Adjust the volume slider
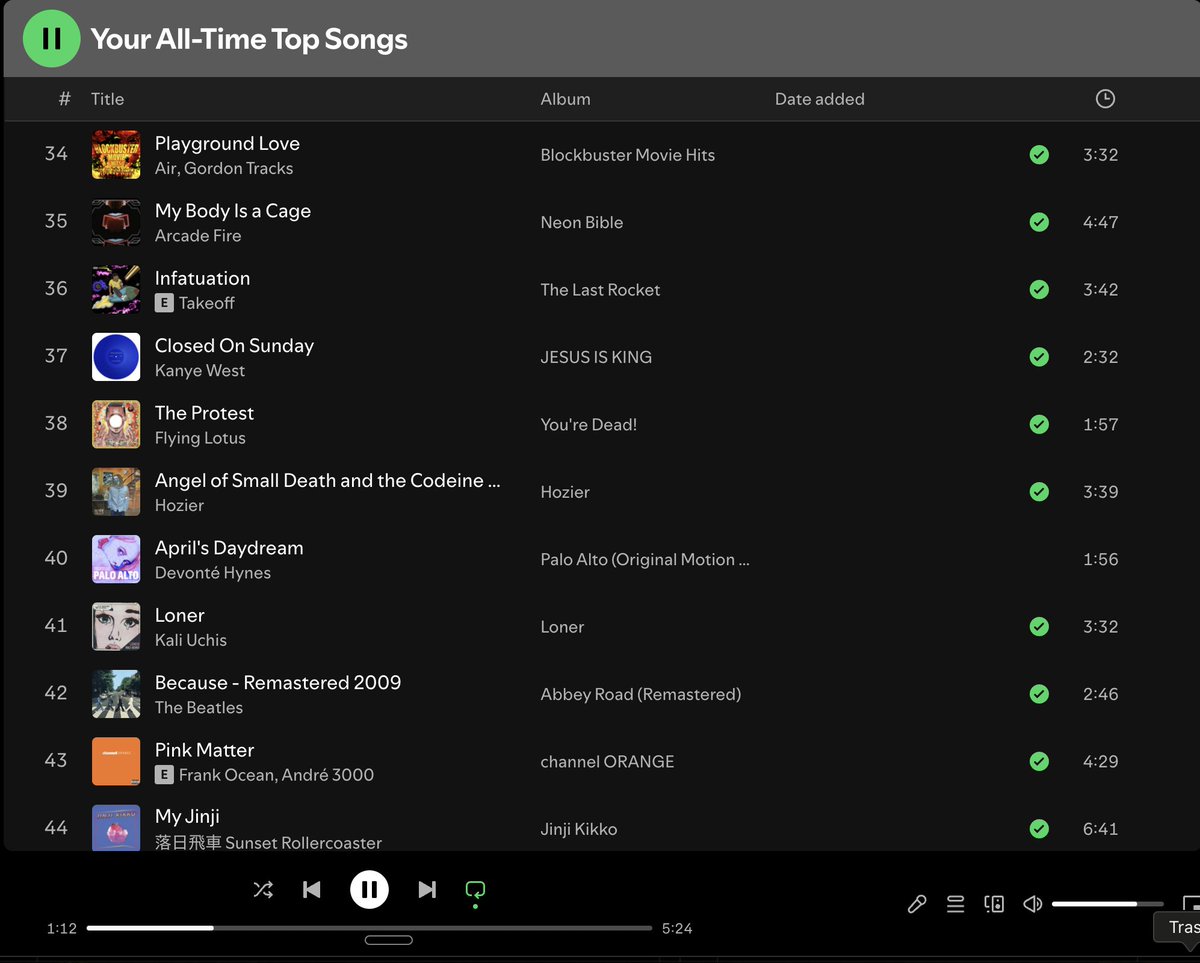Image resolution: width=1200 pixels, height=963 pixels. pos(1108,904)
